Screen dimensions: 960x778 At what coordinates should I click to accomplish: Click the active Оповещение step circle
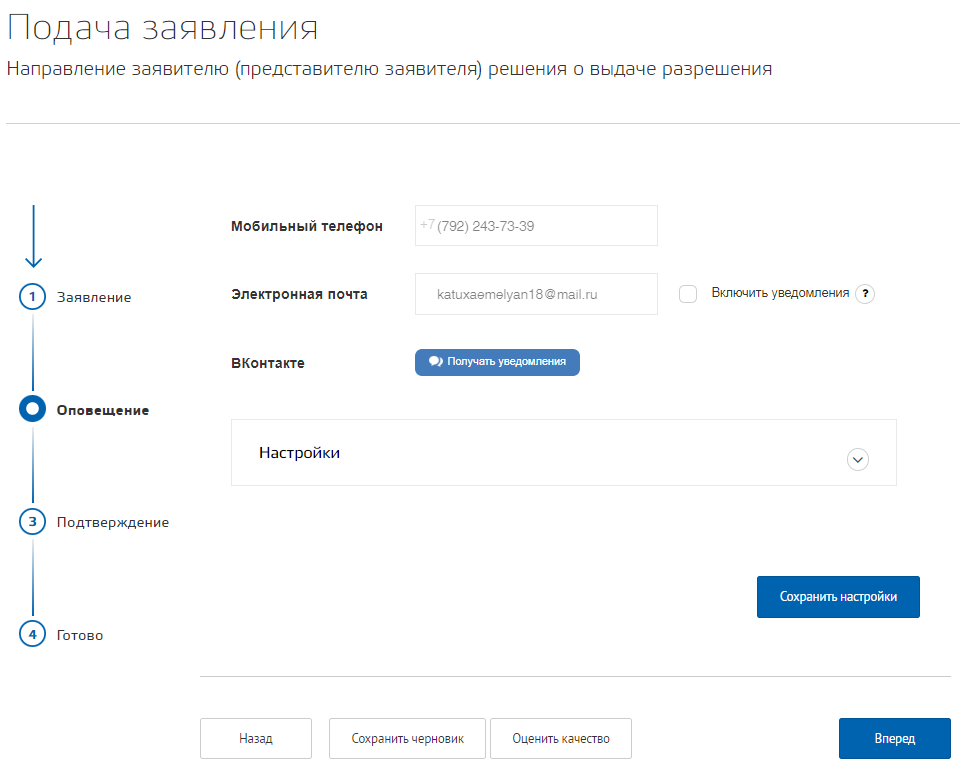coord(33,409)
